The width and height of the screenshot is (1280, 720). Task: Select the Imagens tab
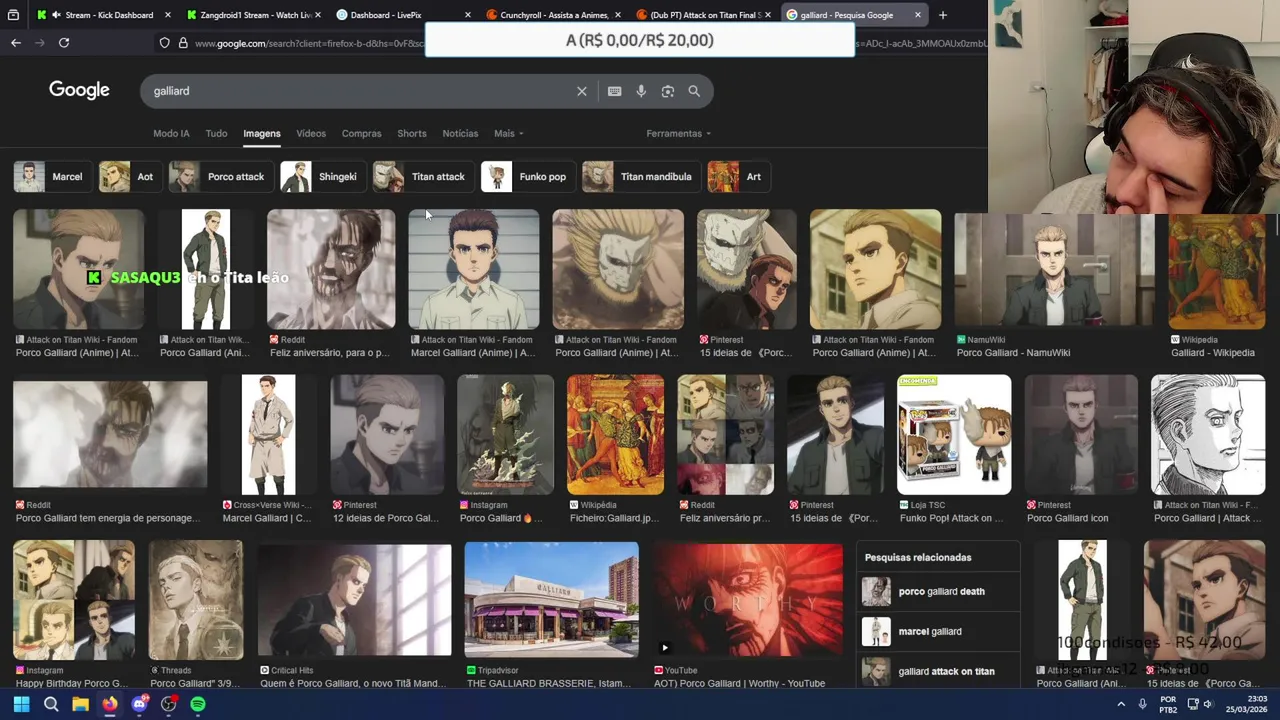[x=262, y=133]
